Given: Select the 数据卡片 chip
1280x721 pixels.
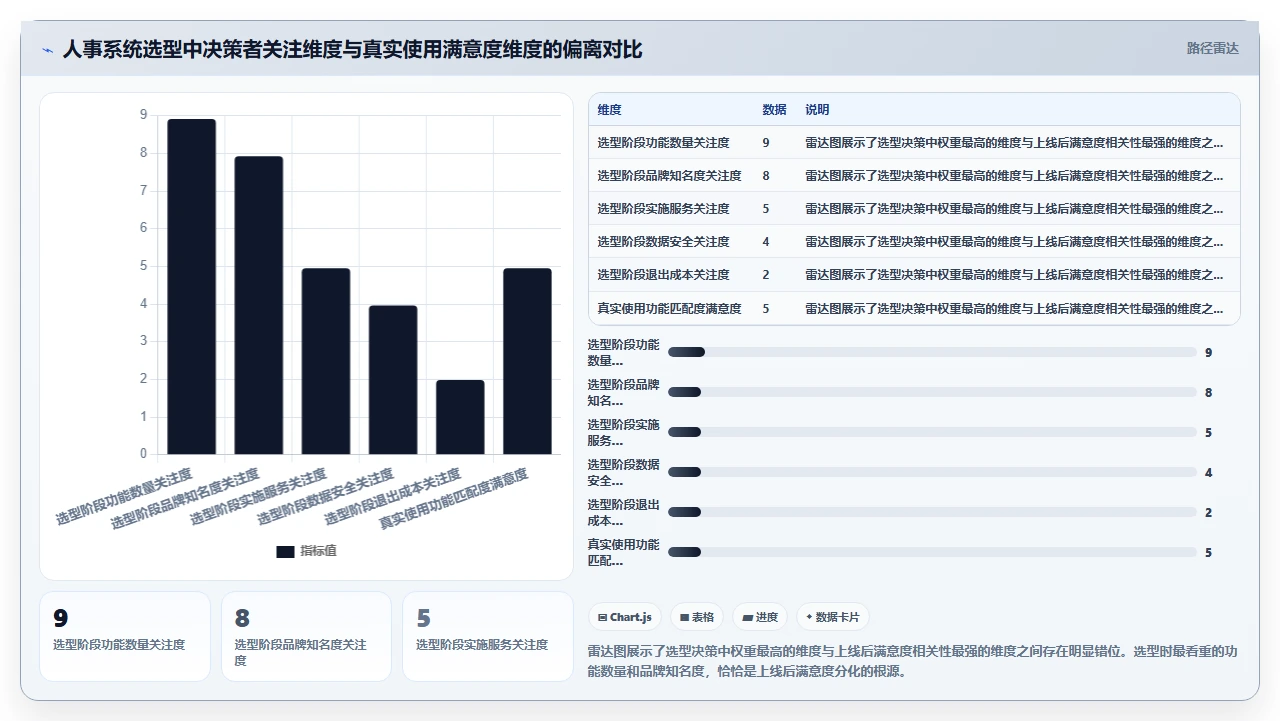Looking at the screenshot, I should point(832,617).
